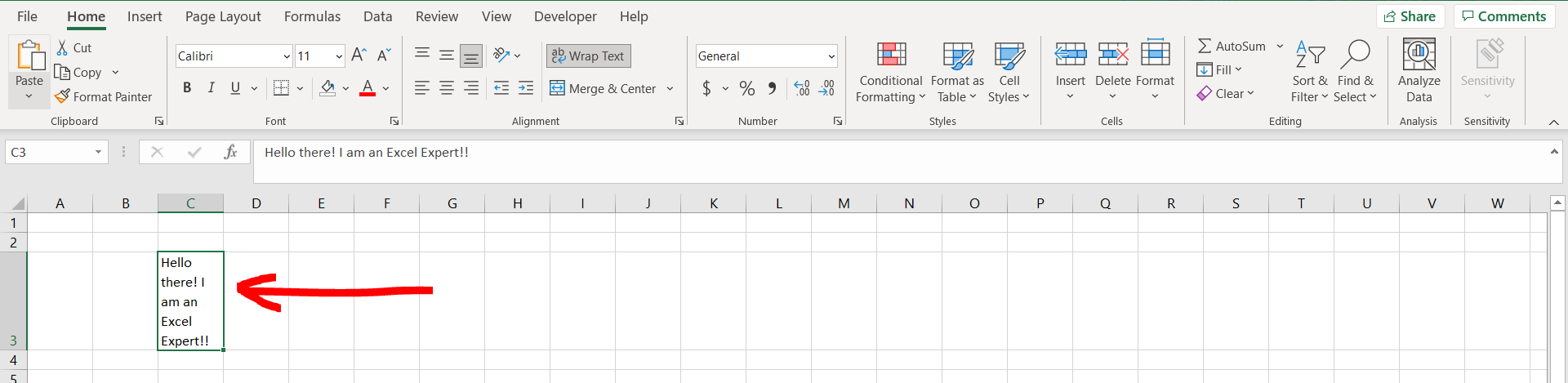Toggle Wrap Text for the cell
The height and width of the screenshot is (383, 1568).
click(x=588, y=56)
